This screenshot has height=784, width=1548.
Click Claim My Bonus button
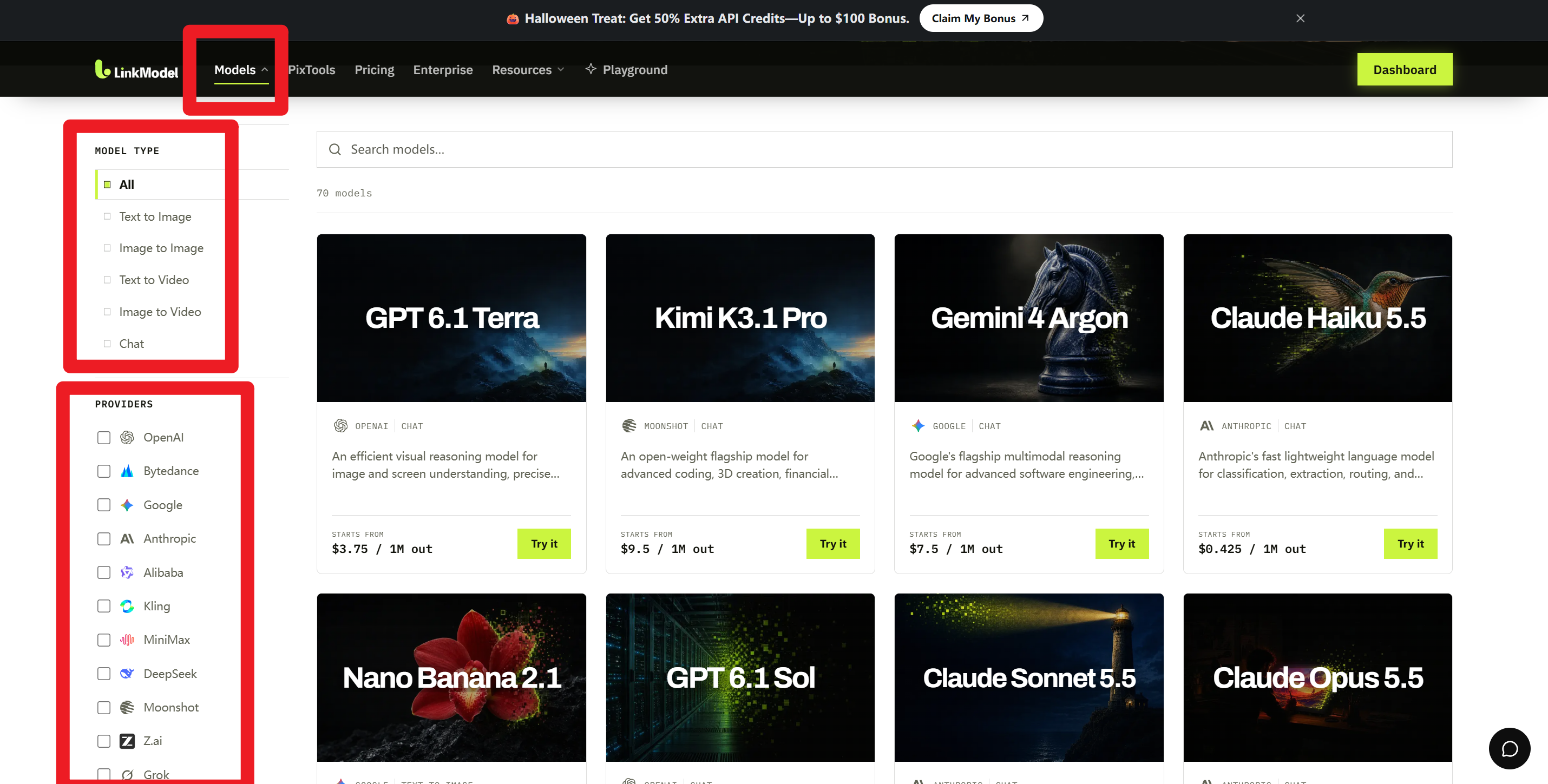coord(981,18)
